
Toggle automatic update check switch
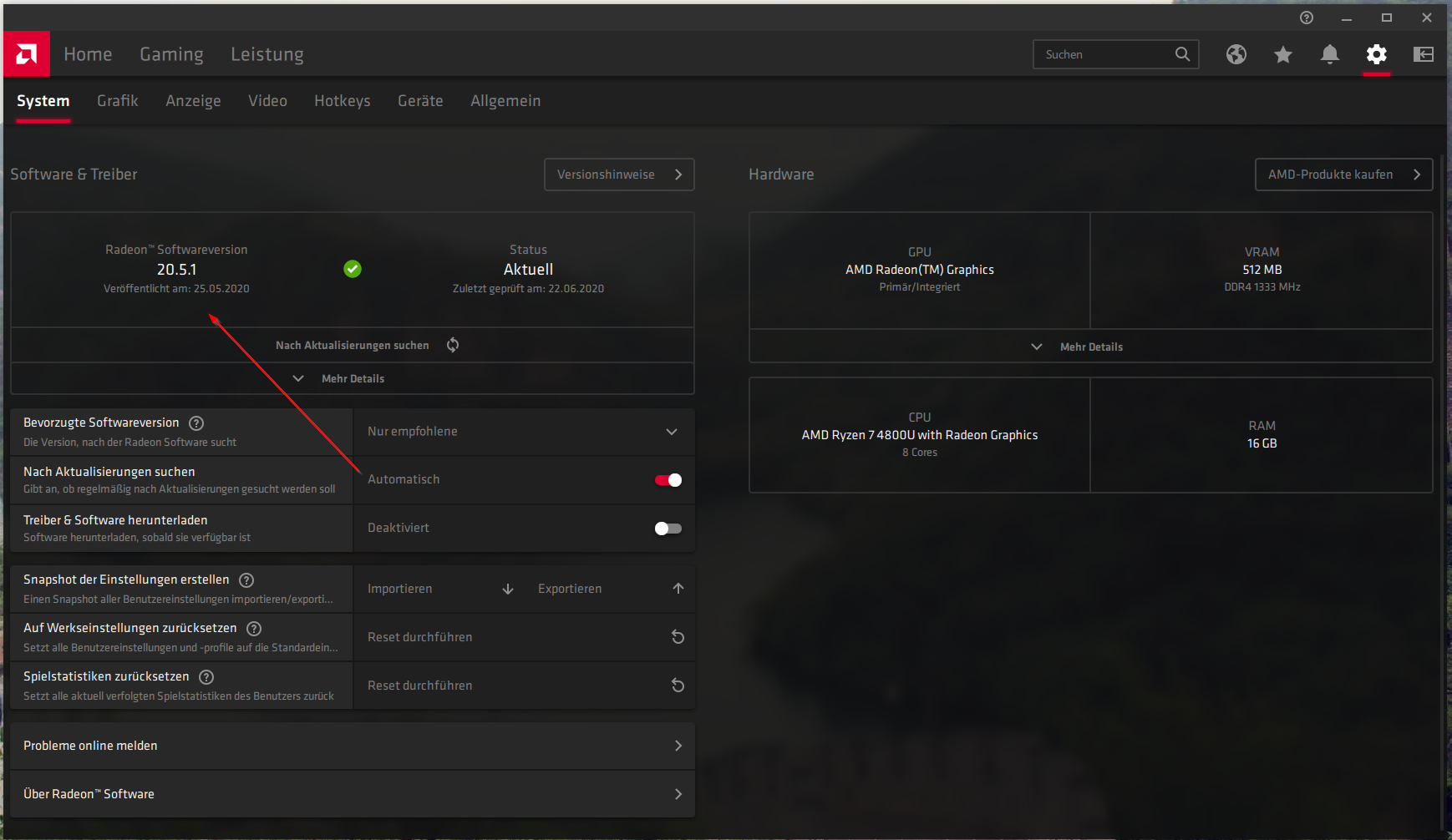(668, 480)
